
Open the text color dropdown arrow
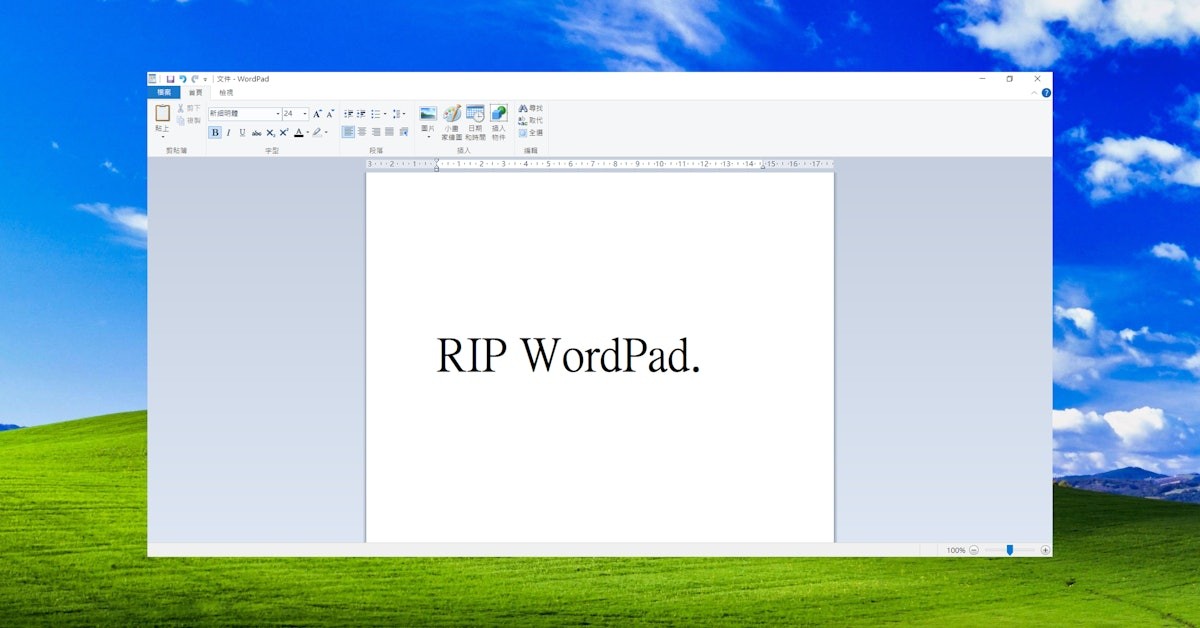(310, 133)
